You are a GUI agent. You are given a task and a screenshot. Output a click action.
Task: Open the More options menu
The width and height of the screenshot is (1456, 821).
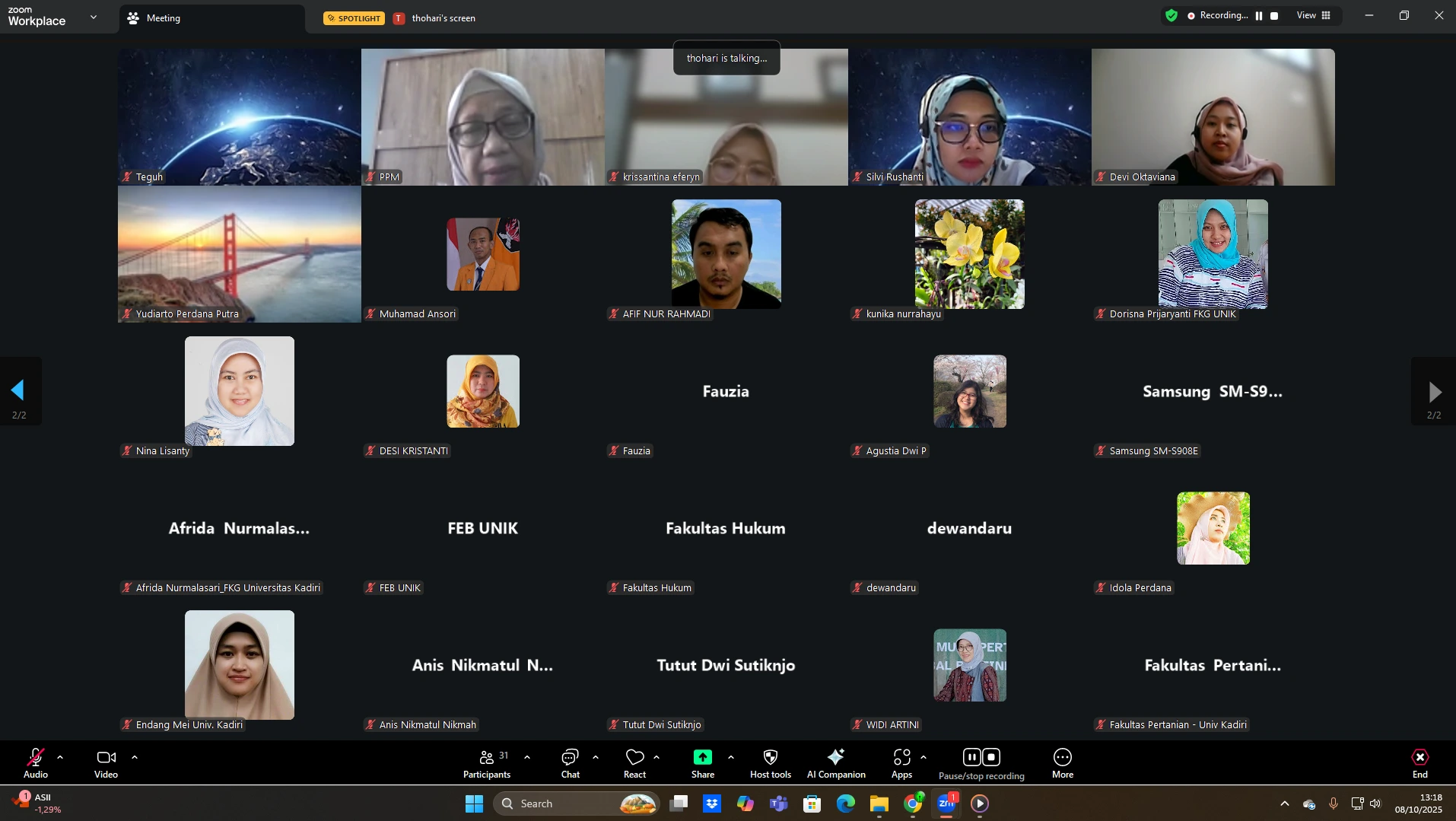tap(1062, 763)
